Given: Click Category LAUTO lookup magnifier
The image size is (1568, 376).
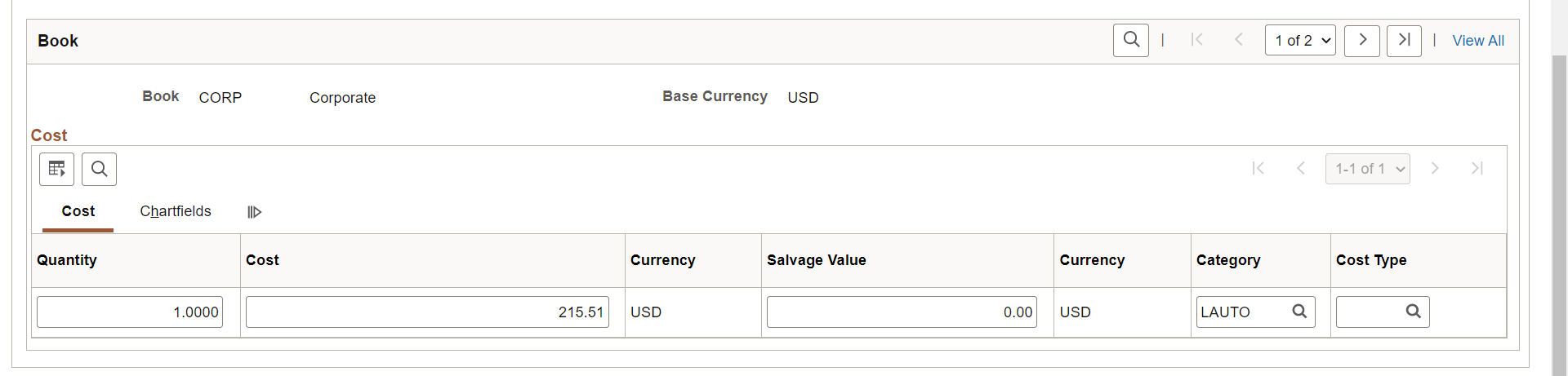Looking at the screenshot, I should click(1299, 312).
